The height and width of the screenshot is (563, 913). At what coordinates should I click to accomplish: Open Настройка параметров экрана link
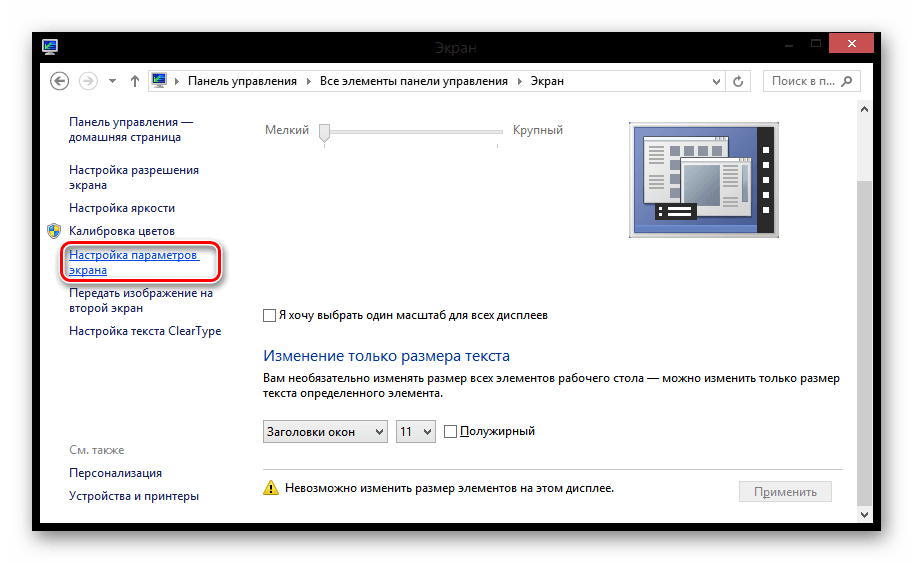(x=134, y=262)
